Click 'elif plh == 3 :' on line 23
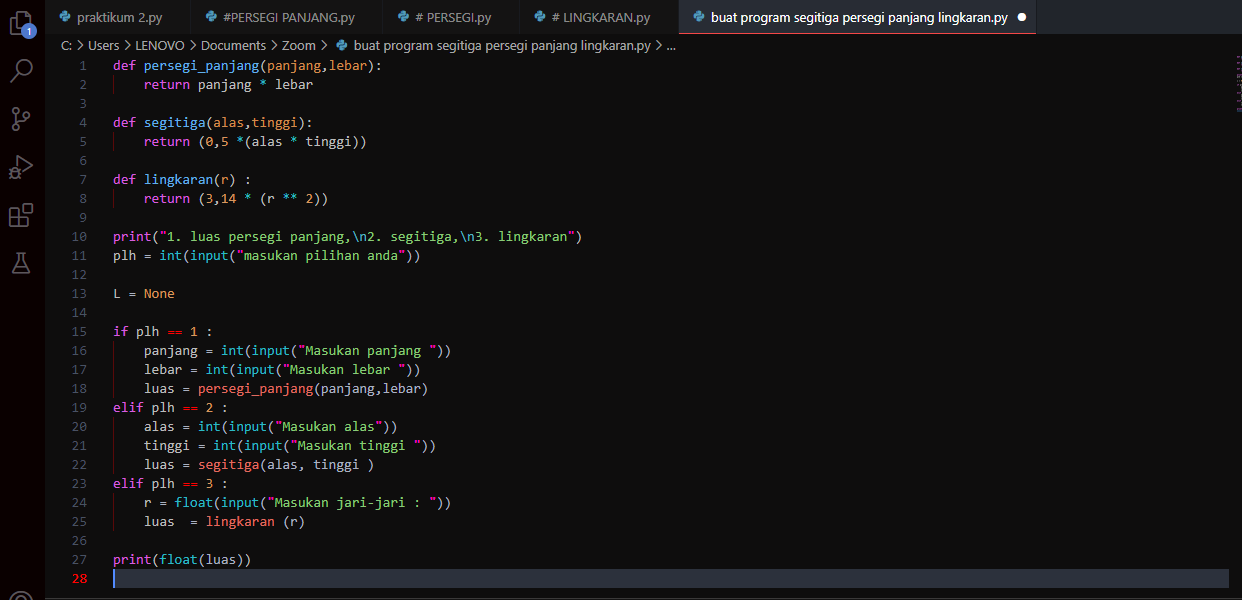This screenshot has width=1242, height=600. click(171, 483)
